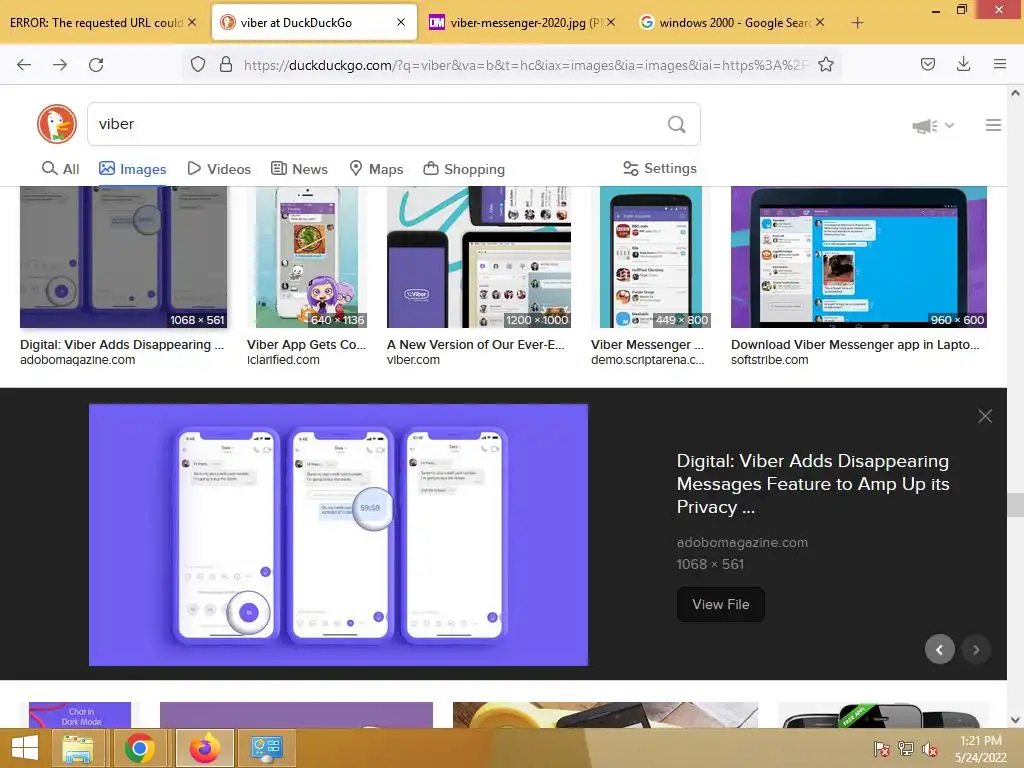Image resolution: width=1024 pixels, height=768 pixels.
Task: Close the viber-messenger-2020.jpg tab
Action: (x=611, y=22)
